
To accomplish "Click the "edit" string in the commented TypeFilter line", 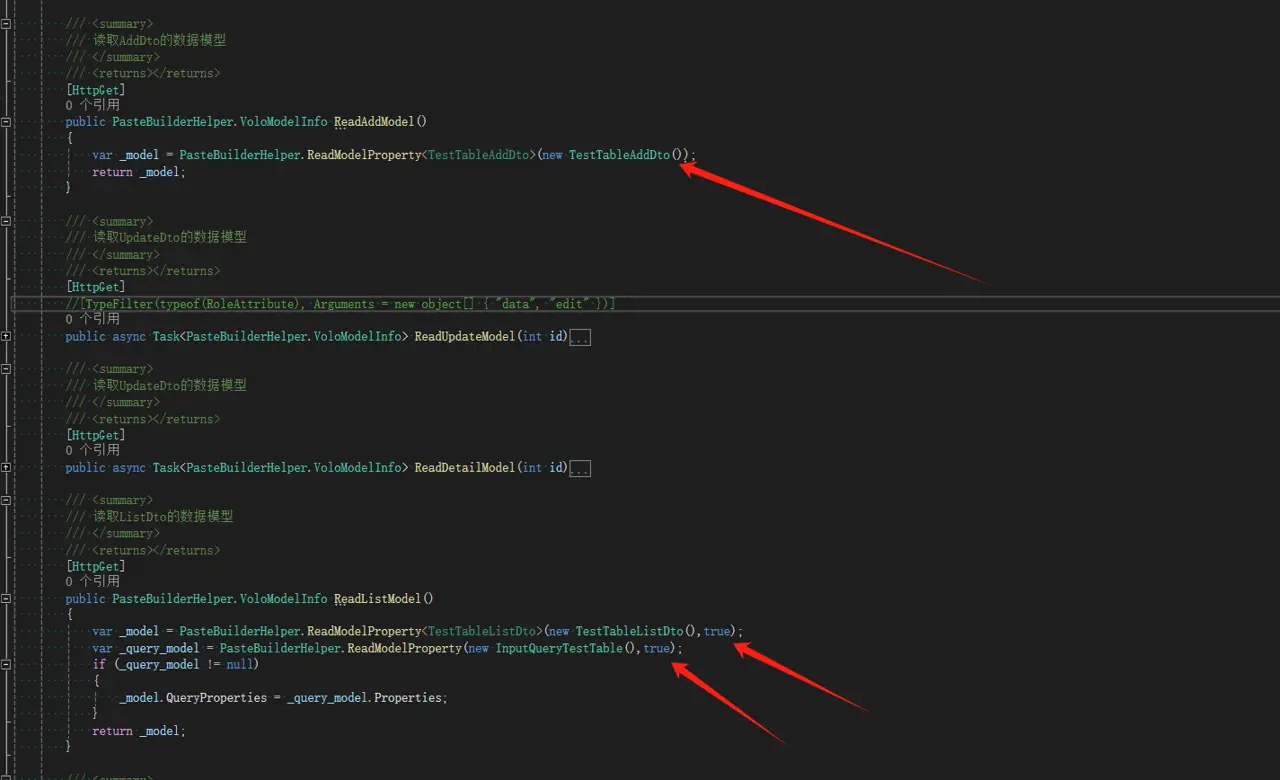I will 569,303.
